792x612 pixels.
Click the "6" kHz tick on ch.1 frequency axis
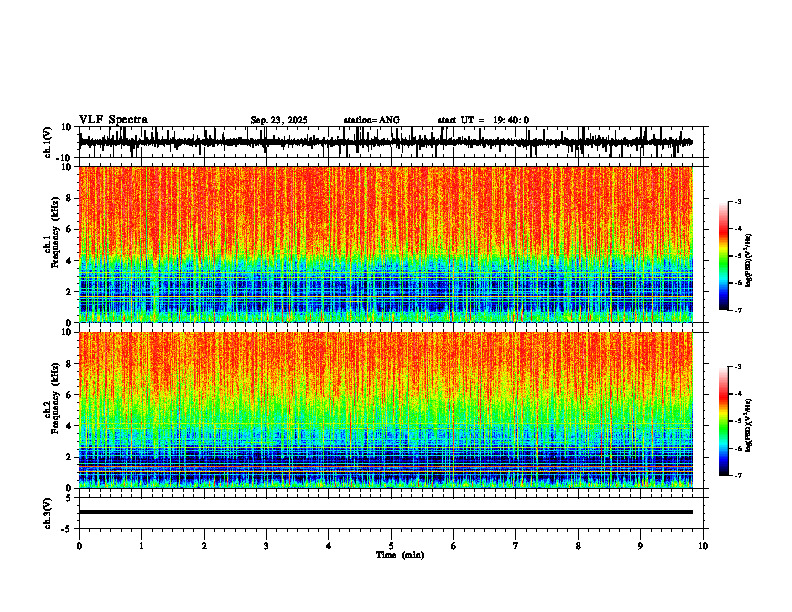click(70, 230)
